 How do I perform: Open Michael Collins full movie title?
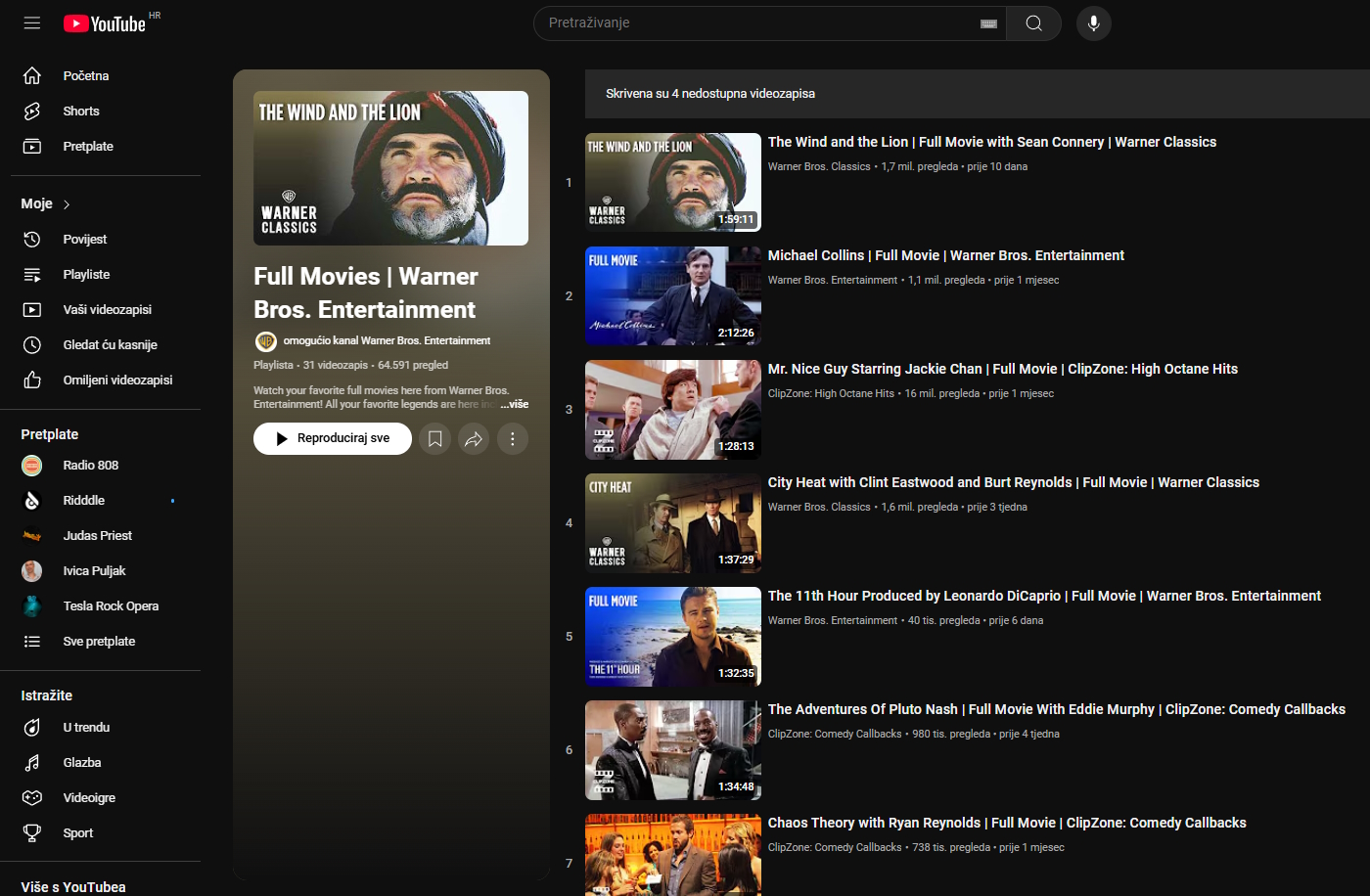coord(945,255)
